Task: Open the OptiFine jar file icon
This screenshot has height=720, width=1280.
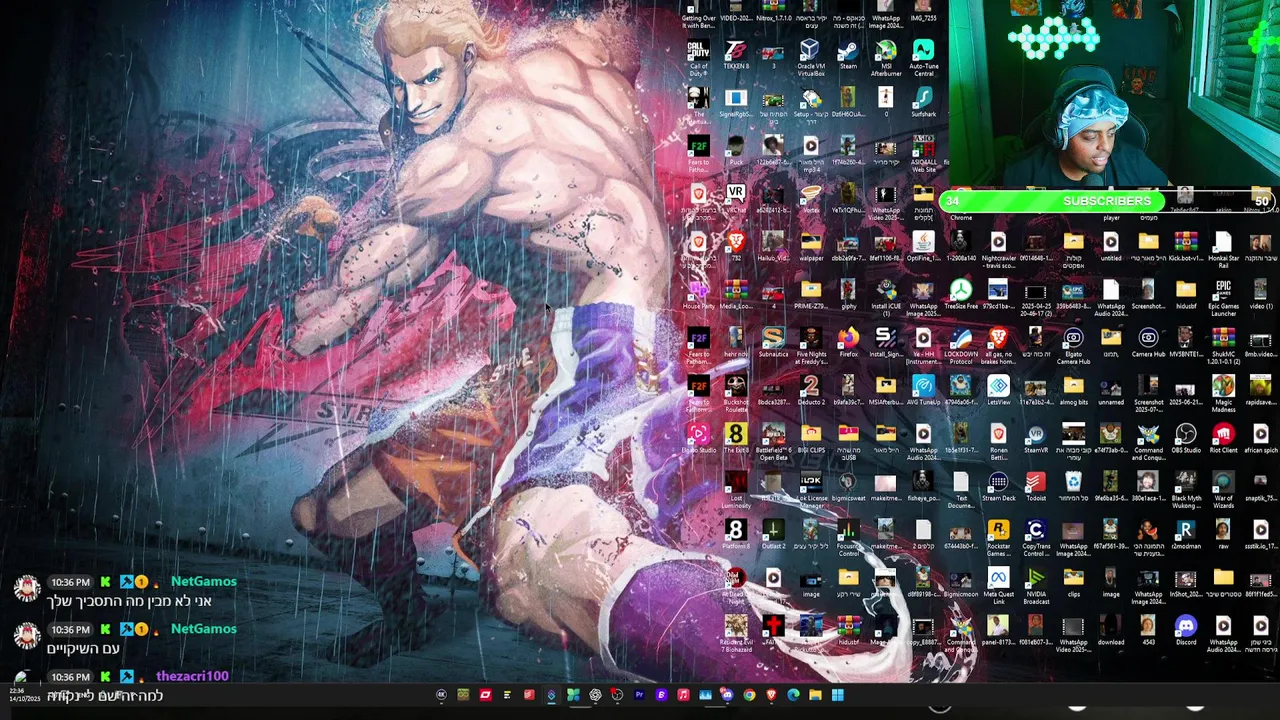Action: click(923, 246)
